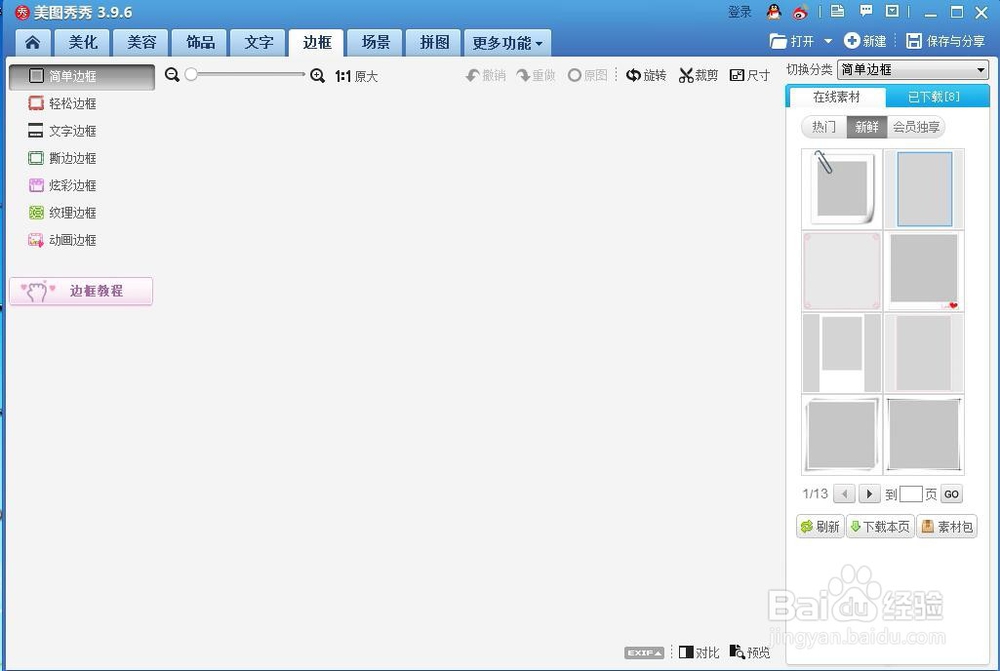The height and width of the screenshot is (671, 1000).
Task: Open the 尺寸 resize tool
Action: 748,75
